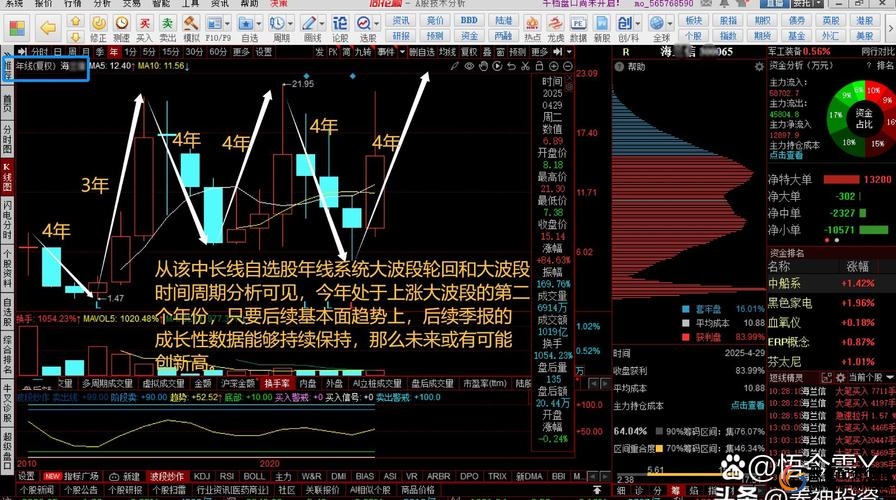The image size is (896, 500).
Task: Select the KDJ indicator tab
Action: tap(201, 476)
